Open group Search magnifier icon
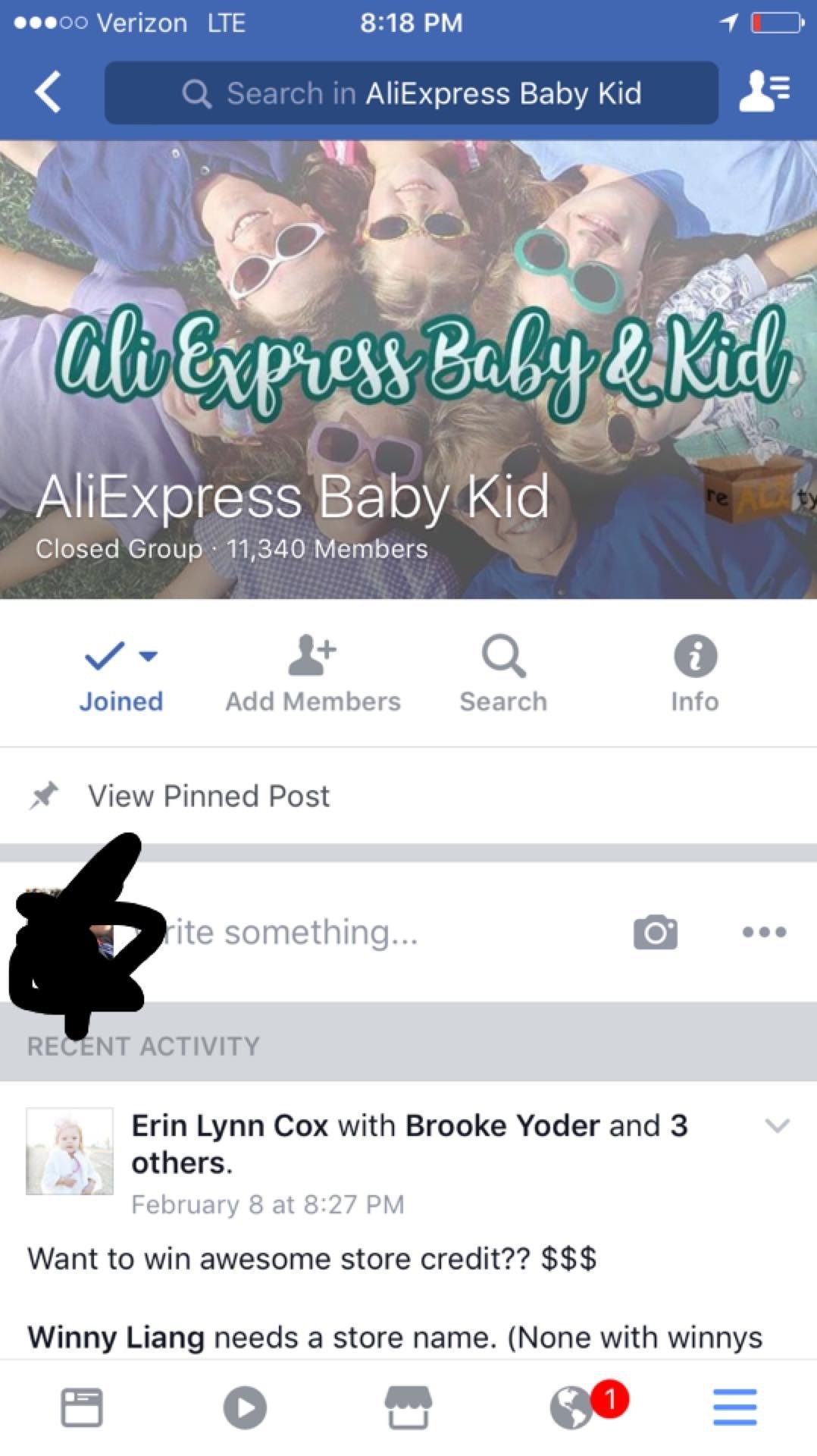817x1456 pixels. (x=503, y=656)
